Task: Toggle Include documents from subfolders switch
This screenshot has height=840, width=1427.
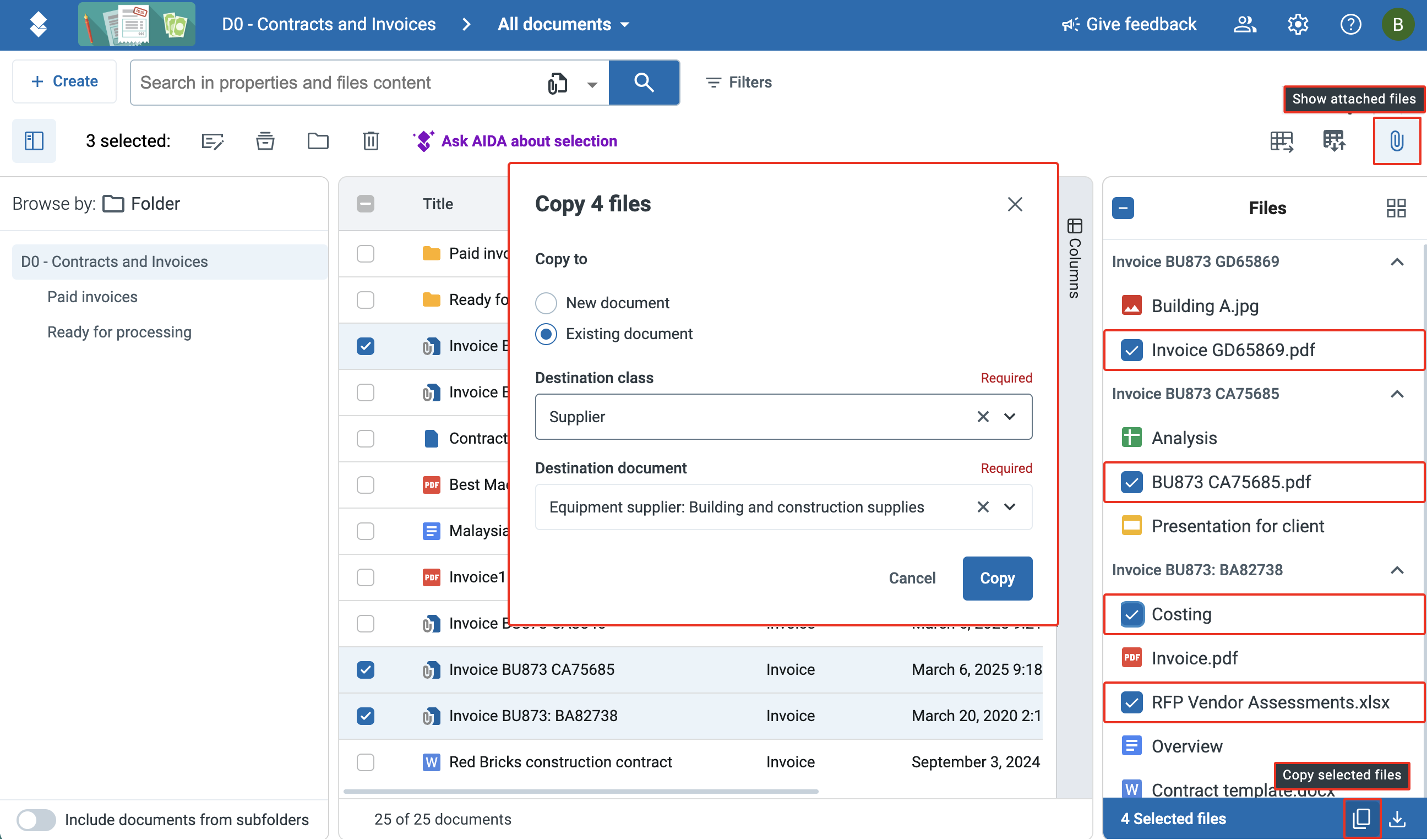Action: coord(36,820)
